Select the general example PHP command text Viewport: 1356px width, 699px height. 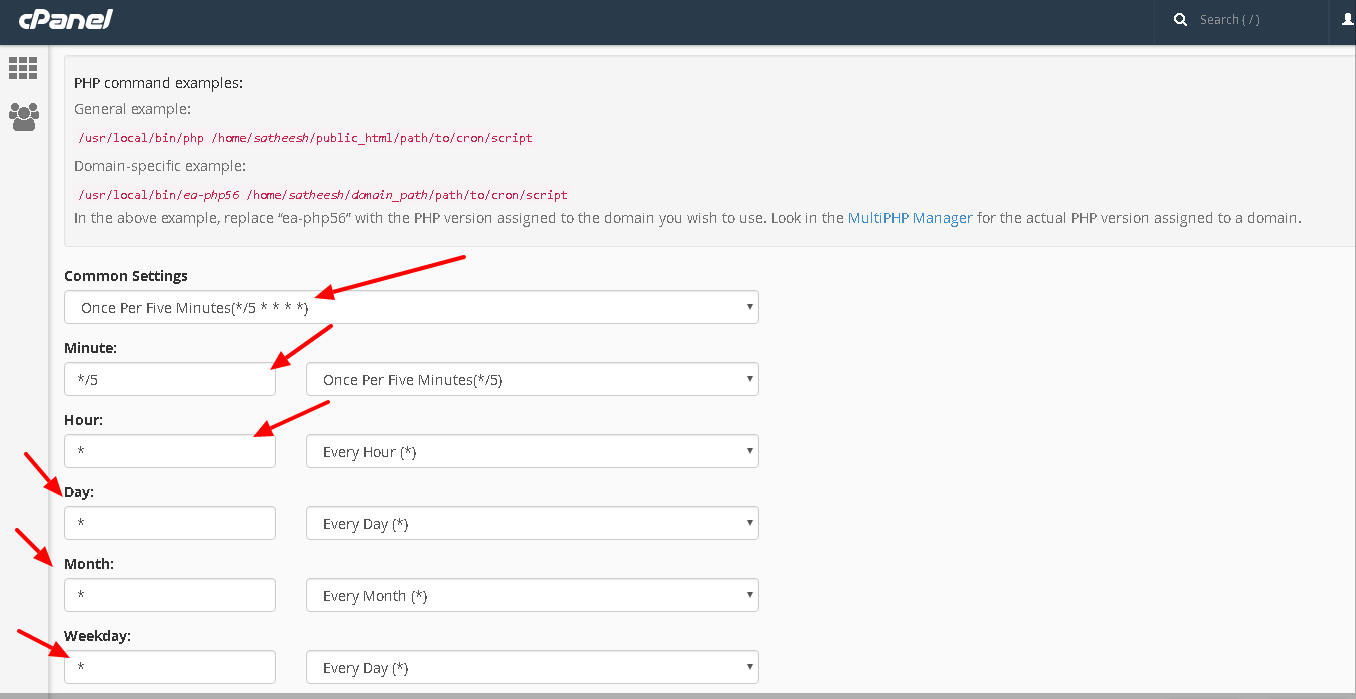305,138
